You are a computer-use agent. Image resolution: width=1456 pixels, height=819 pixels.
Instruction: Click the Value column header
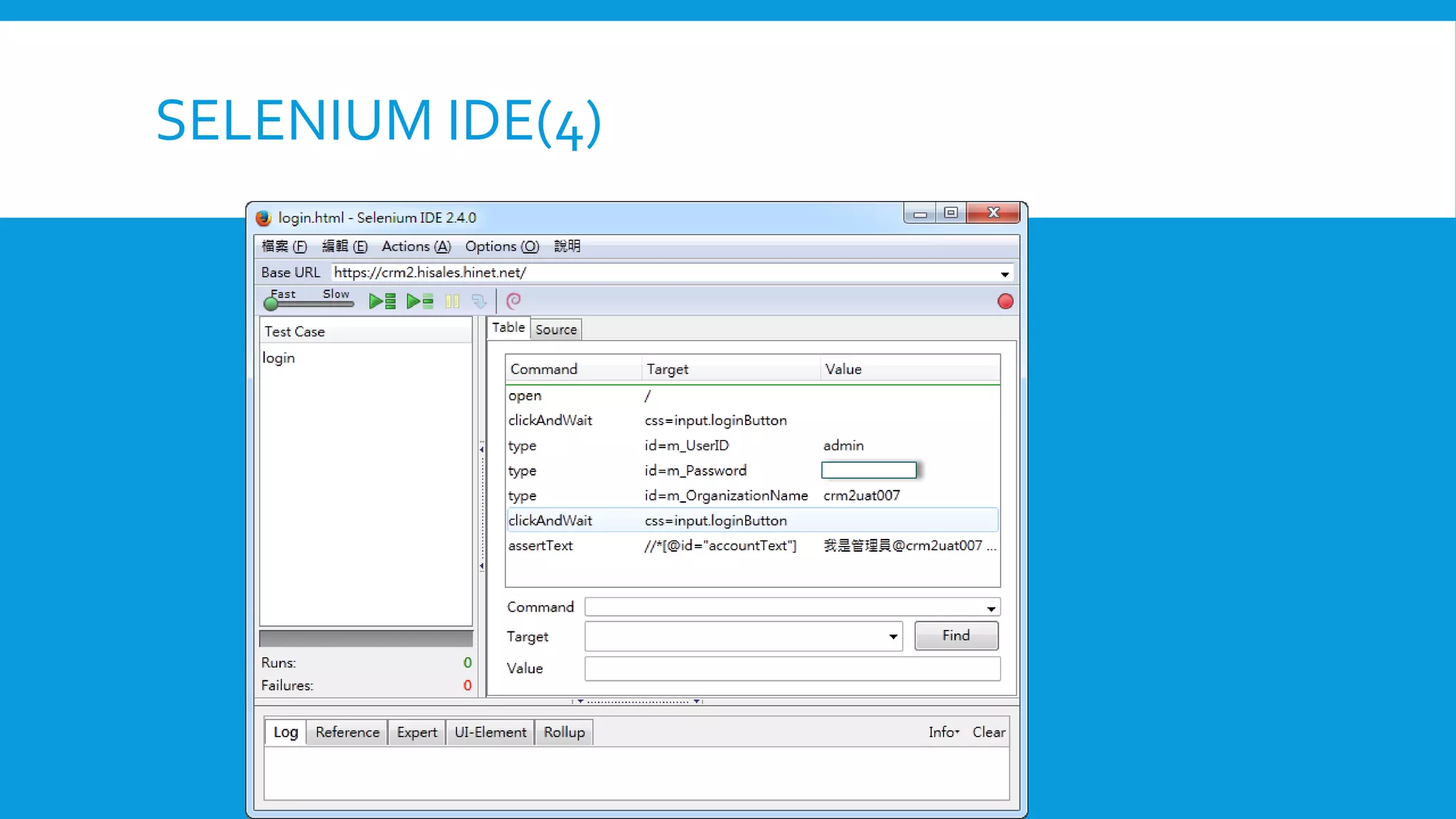tap(911, 370)
